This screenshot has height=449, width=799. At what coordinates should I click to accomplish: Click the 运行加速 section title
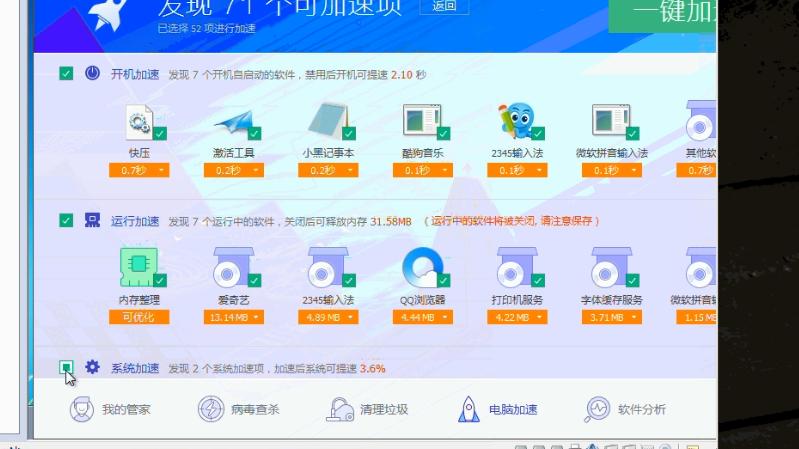[135, 221]
